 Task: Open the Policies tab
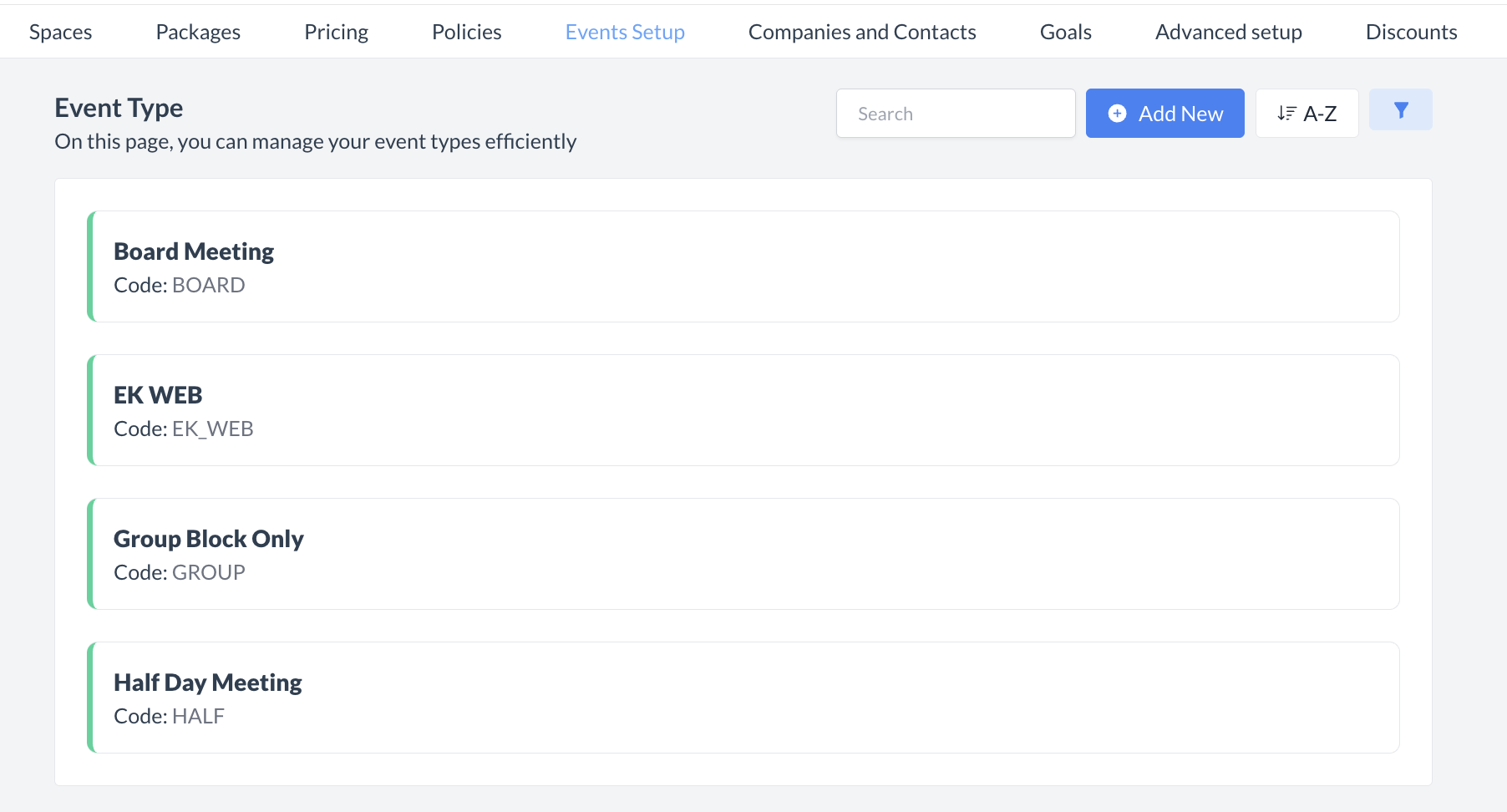[x=466, y=31]
